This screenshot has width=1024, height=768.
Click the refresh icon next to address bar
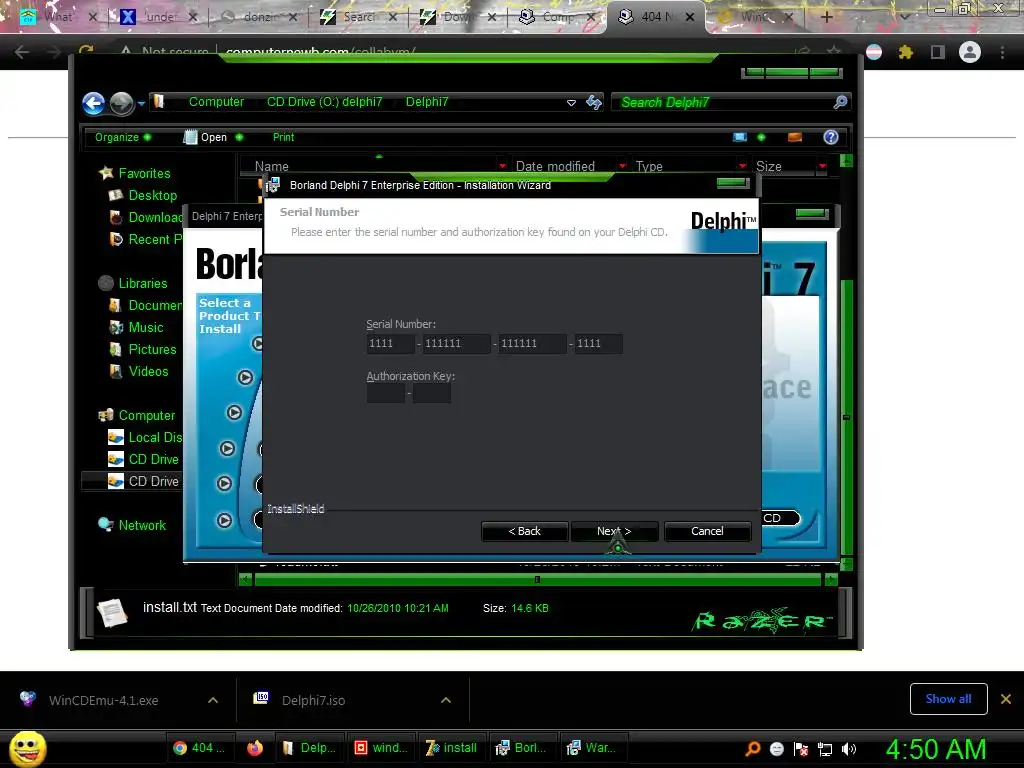[x=594, y=102]
